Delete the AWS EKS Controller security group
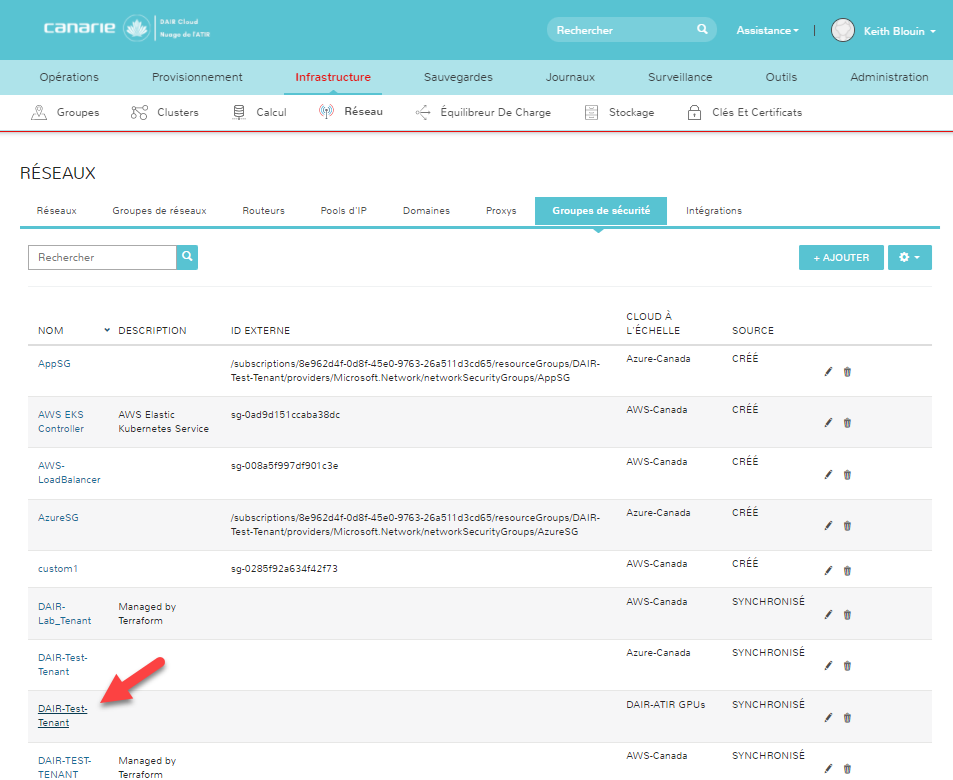 point(847,422)
